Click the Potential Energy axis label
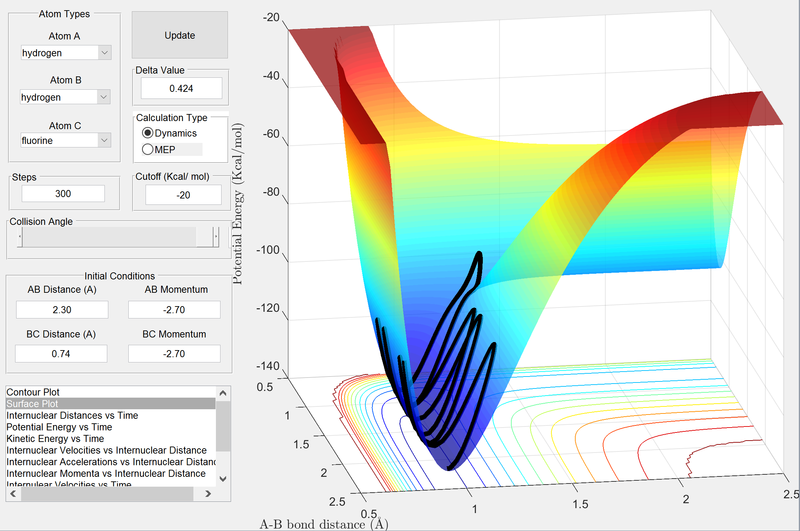Viewport: 800px width, 531px height. point(238,203)
